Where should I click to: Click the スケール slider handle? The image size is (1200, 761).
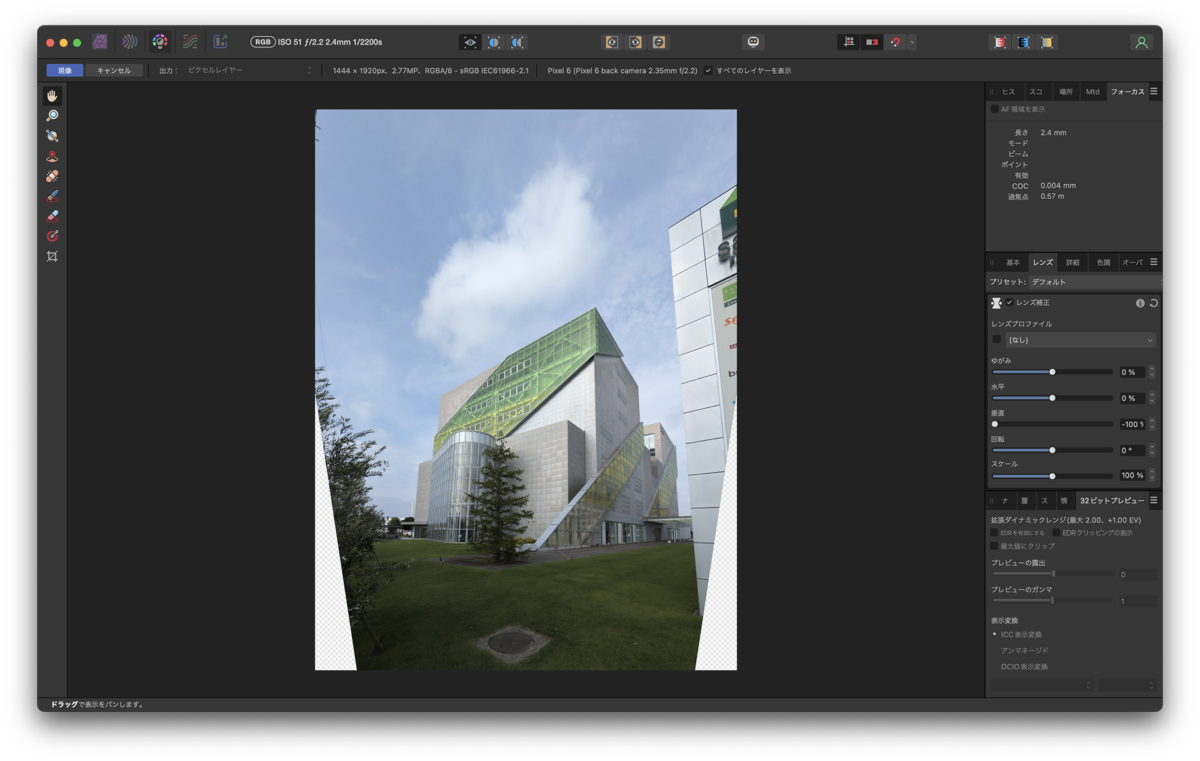(x=1052, y=476)
